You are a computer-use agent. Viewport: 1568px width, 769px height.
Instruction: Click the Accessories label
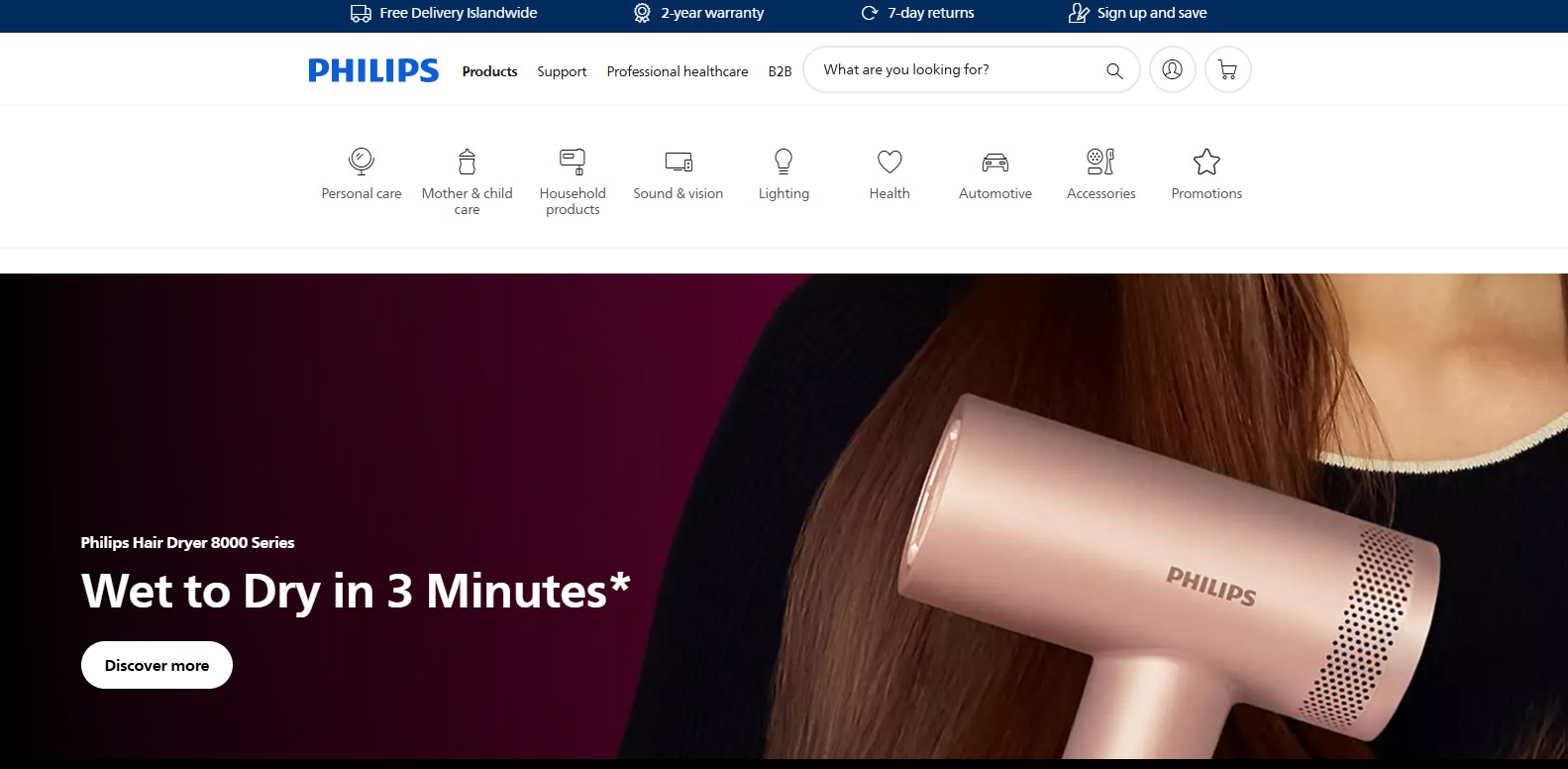[x=1100, y=193]
